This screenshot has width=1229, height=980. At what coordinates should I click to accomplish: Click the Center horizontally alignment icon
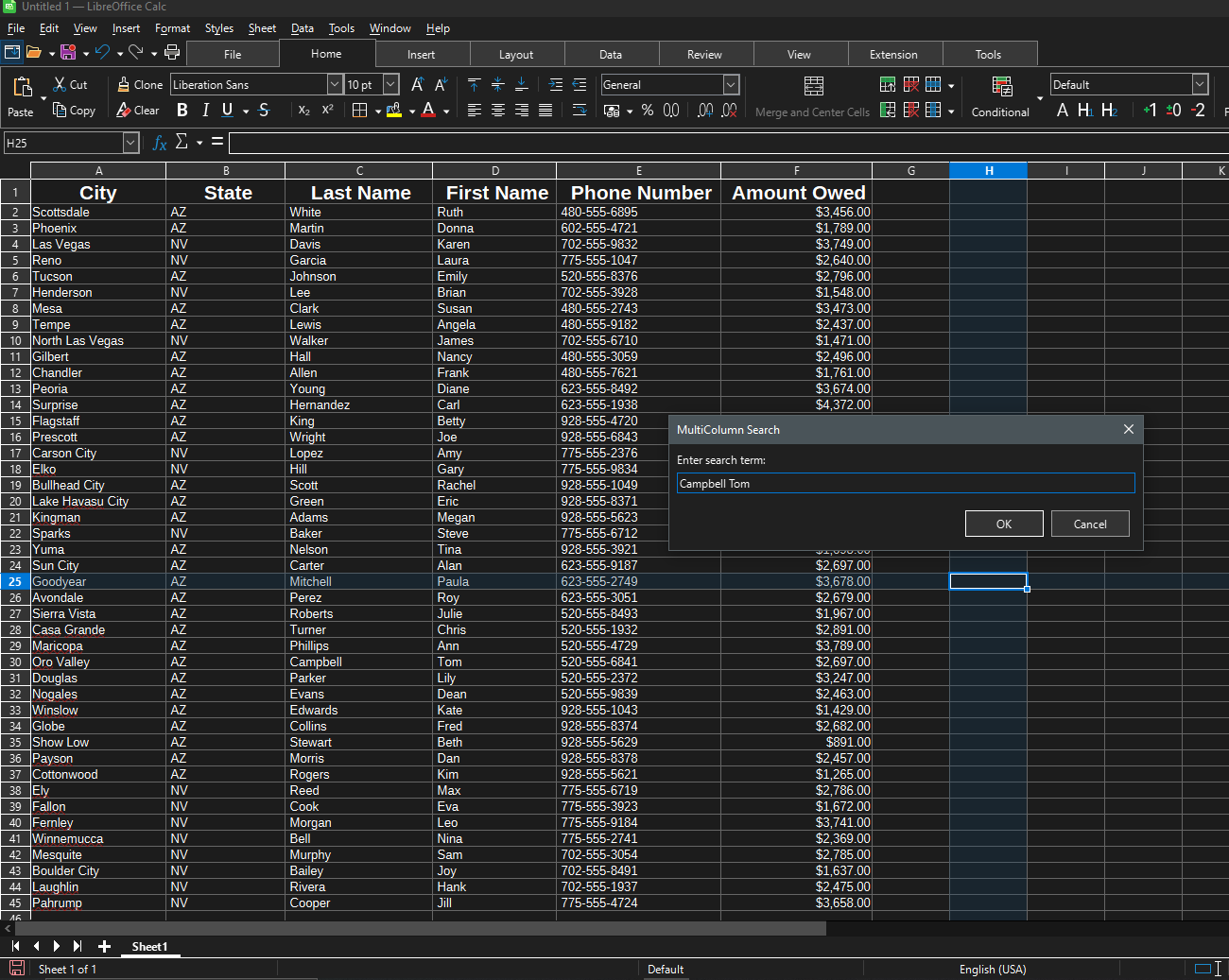coord(498,111)
